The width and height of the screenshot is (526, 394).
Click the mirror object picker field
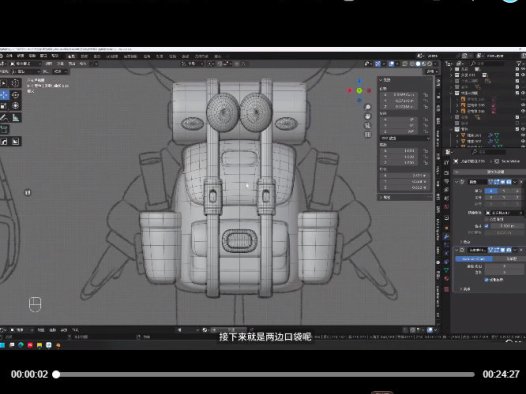coord(504,213)
